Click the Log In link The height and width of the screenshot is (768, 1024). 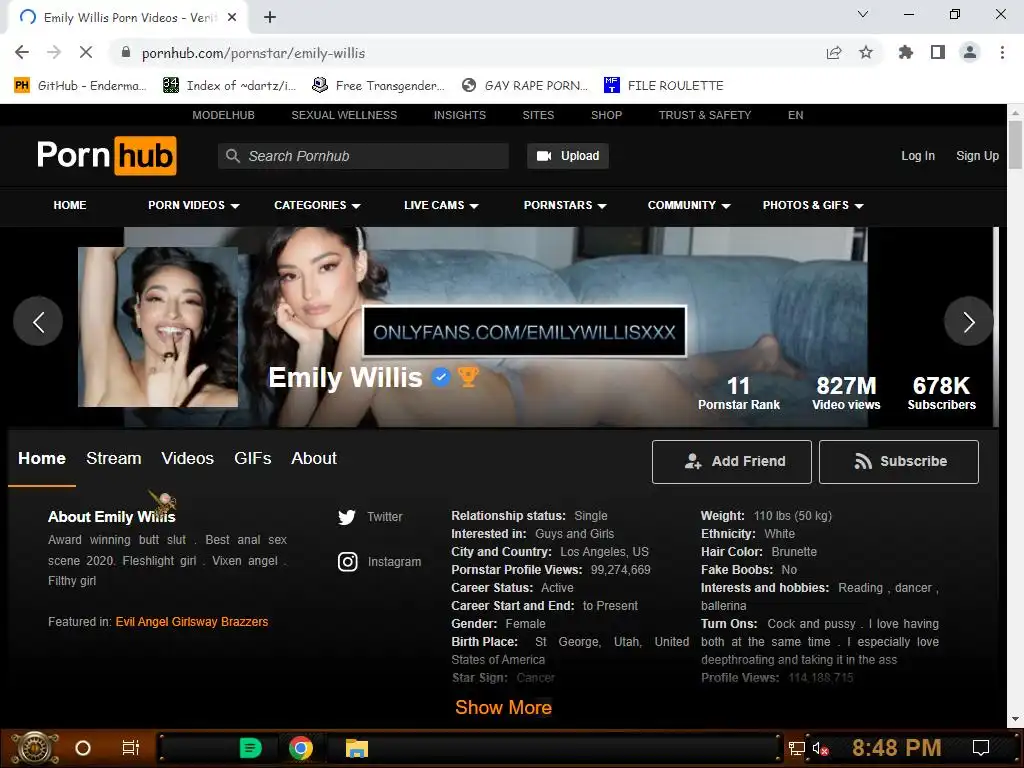point(918,156)
